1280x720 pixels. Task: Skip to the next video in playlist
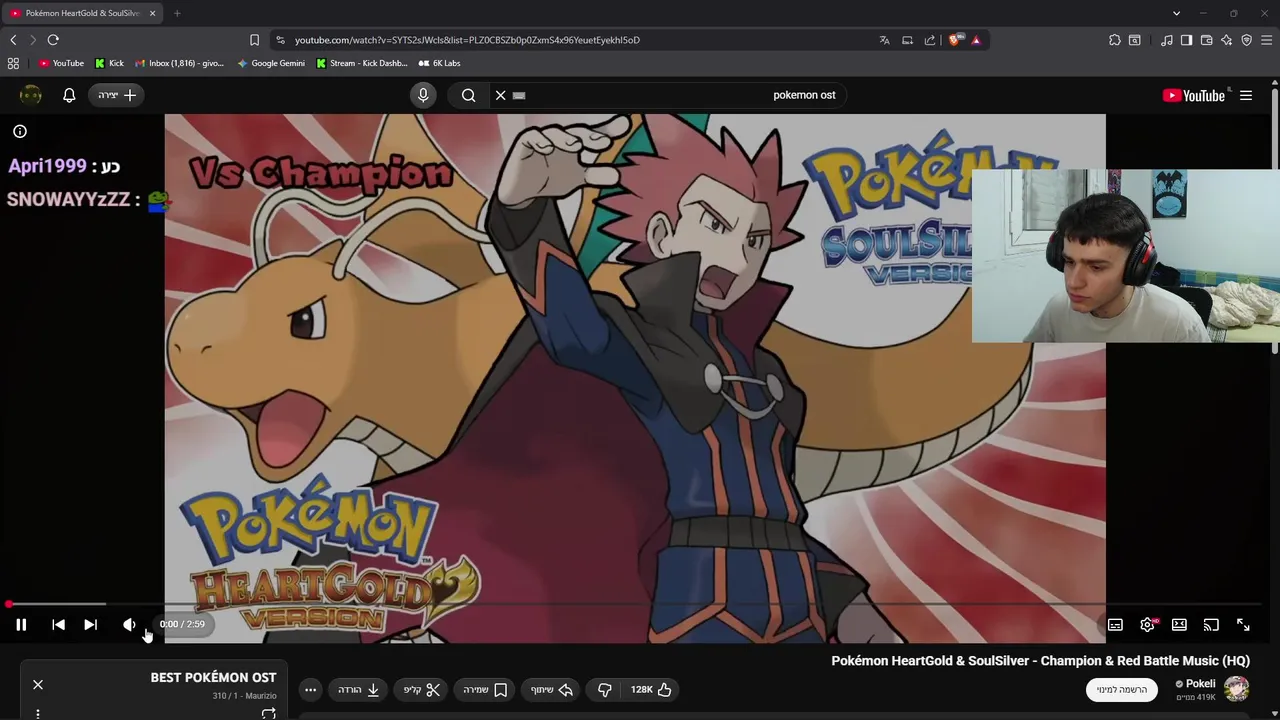click(90, 625)
